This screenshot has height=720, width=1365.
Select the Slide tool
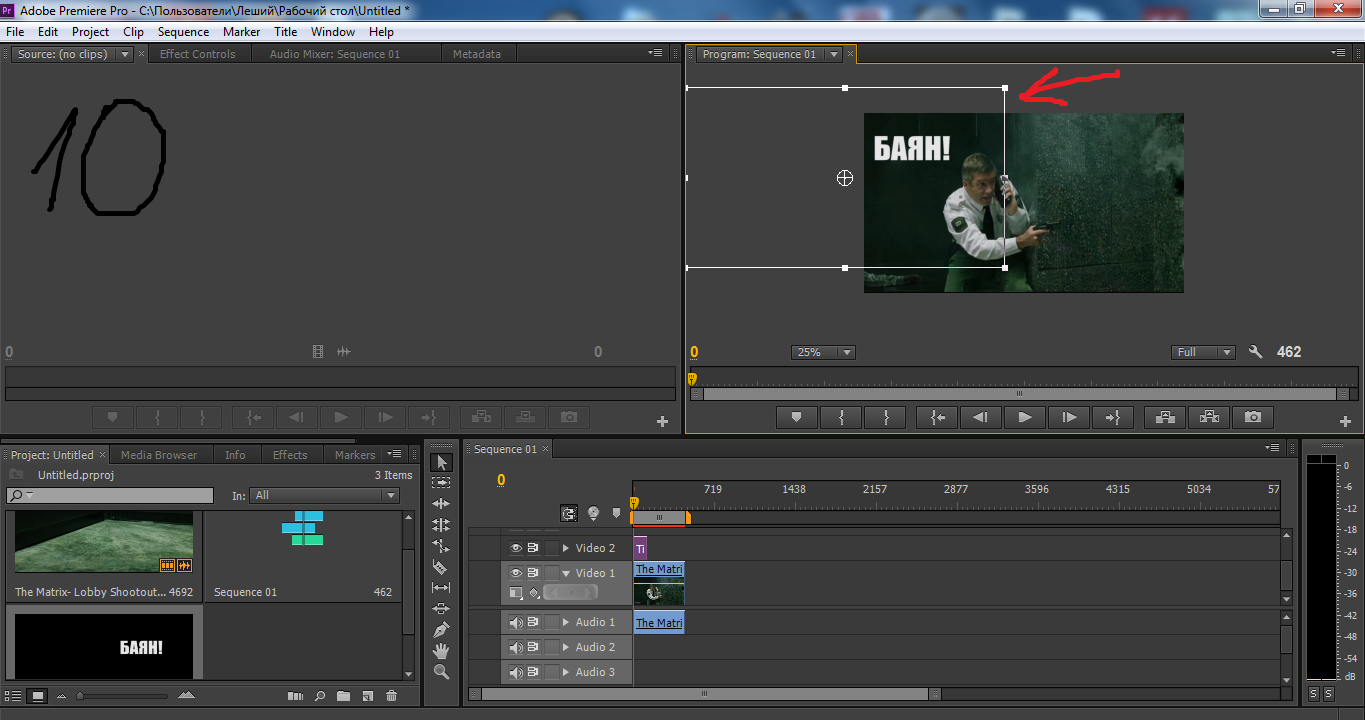[x=441, y=609]
